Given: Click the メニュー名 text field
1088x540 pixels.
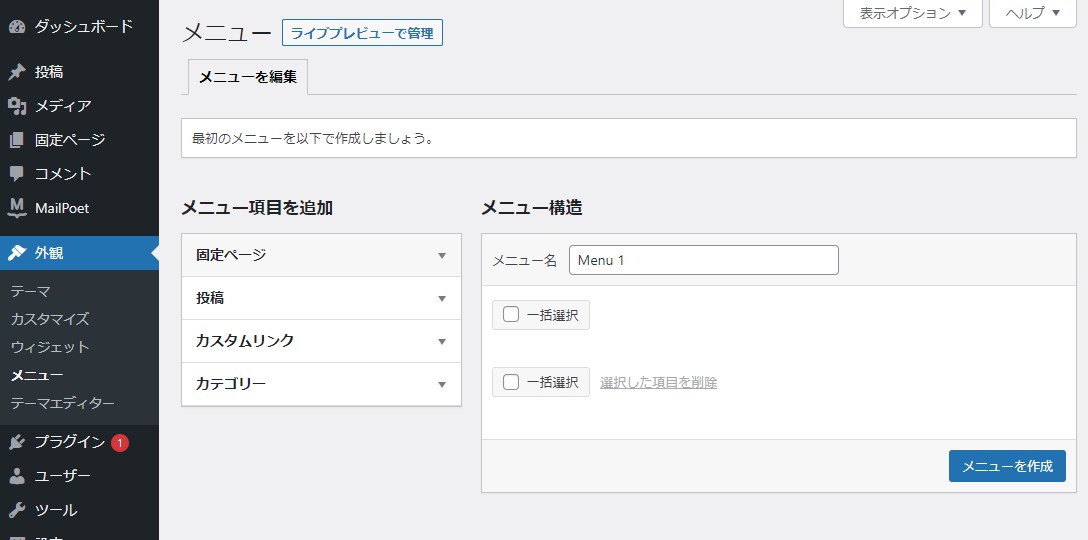Looking at the screenshot, I should 703,260.
